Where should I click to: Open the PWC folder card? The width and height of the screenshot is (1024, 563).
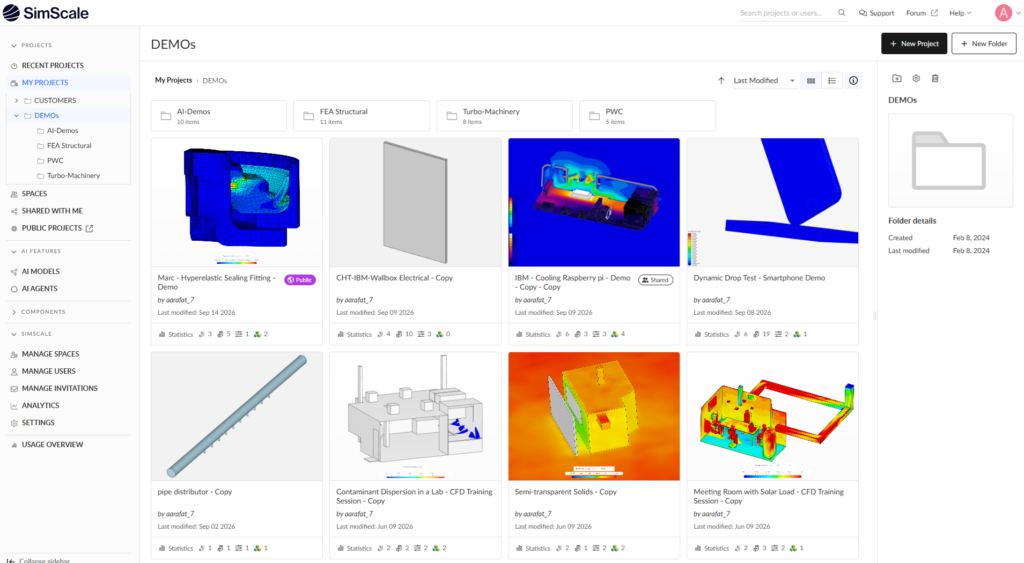[647, 116]
